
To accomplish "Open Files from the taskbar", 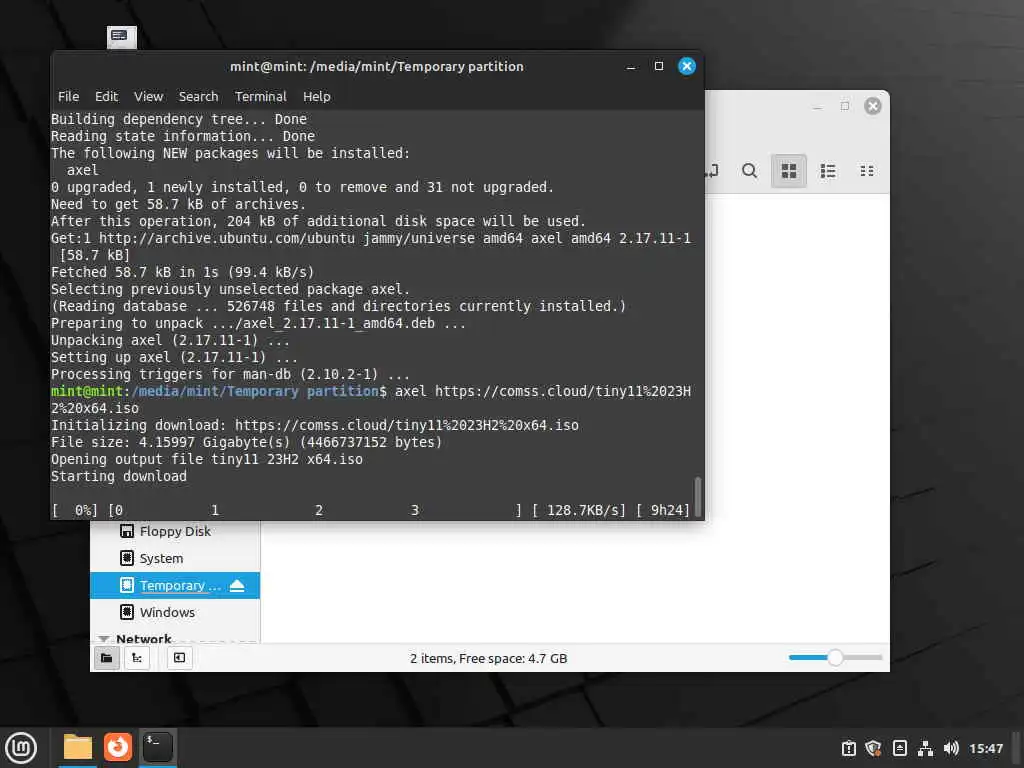I will [78, 748].
